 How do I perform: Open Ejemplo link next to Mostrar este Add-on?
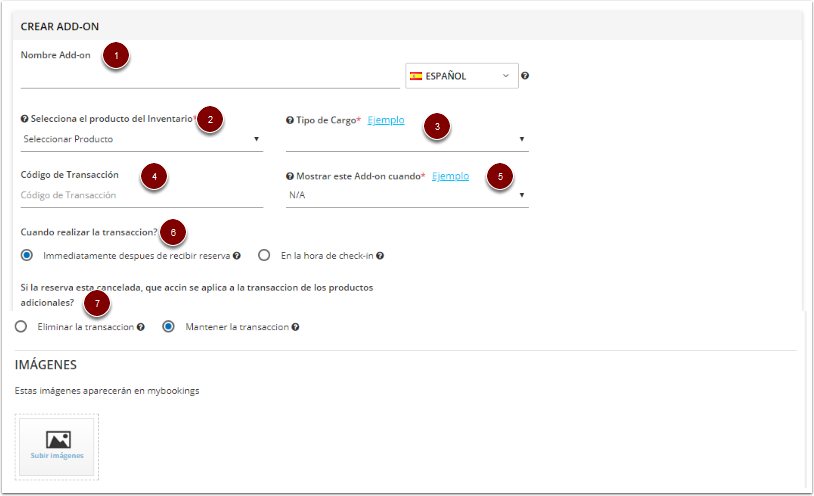(450, 176)
